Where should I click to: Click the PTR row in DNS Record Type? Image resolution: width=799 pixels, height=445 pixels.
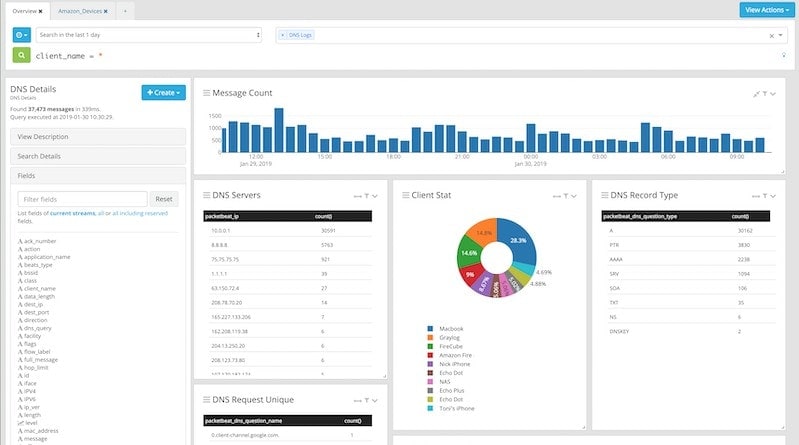686,245
